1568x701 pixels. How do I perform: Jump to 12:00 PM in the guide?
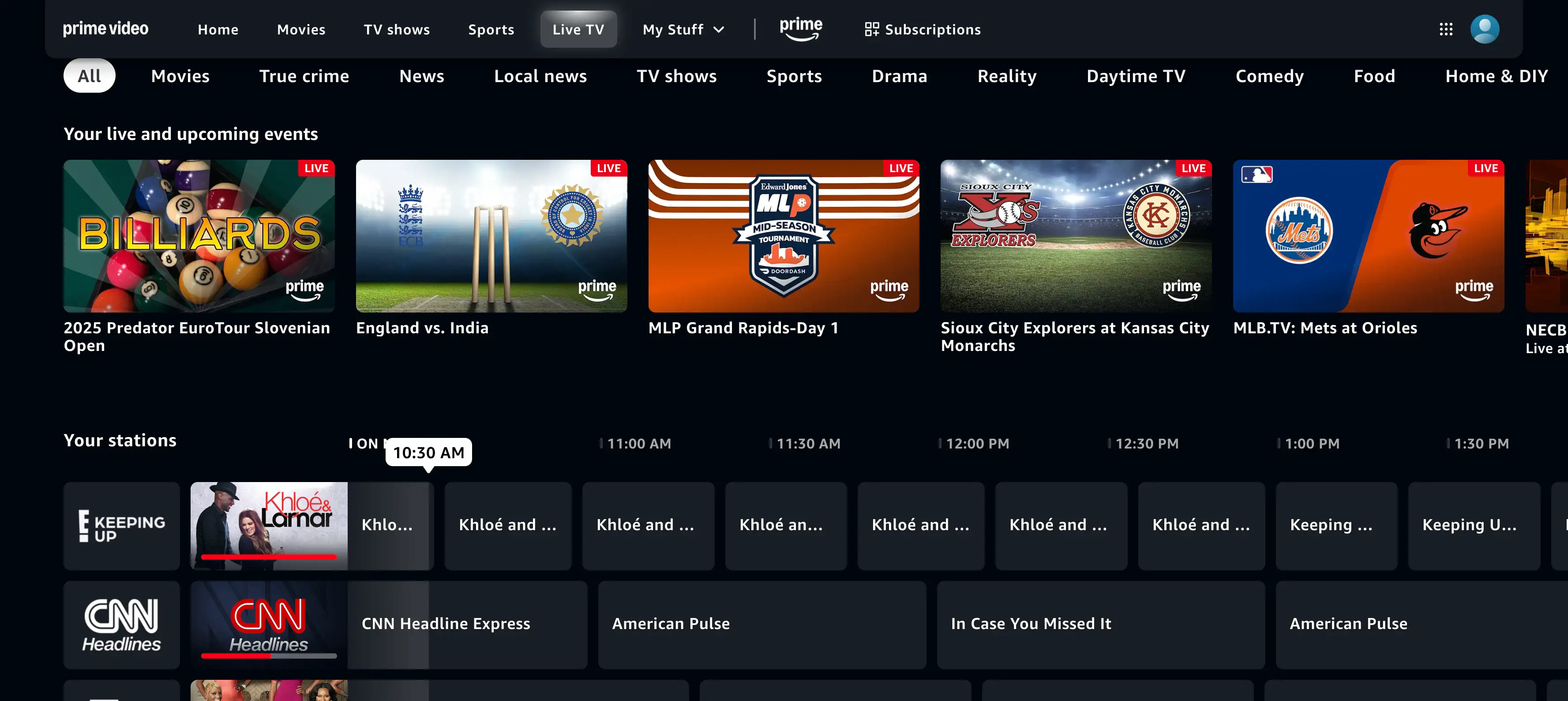(978, 444)
